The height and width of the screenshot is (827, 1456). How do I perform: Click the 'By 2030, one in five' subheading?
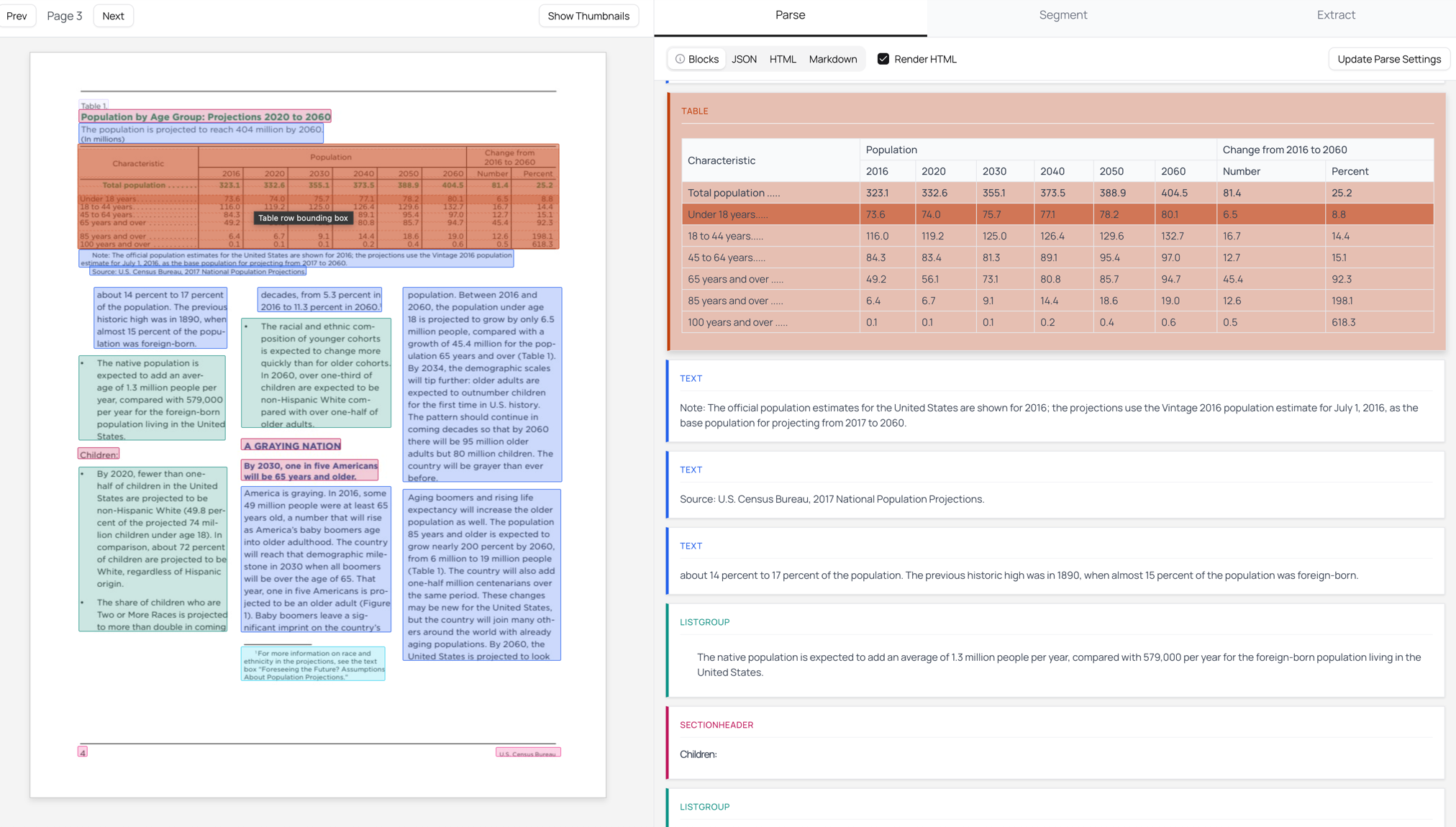pyautogui.click(x=310, y=470)
